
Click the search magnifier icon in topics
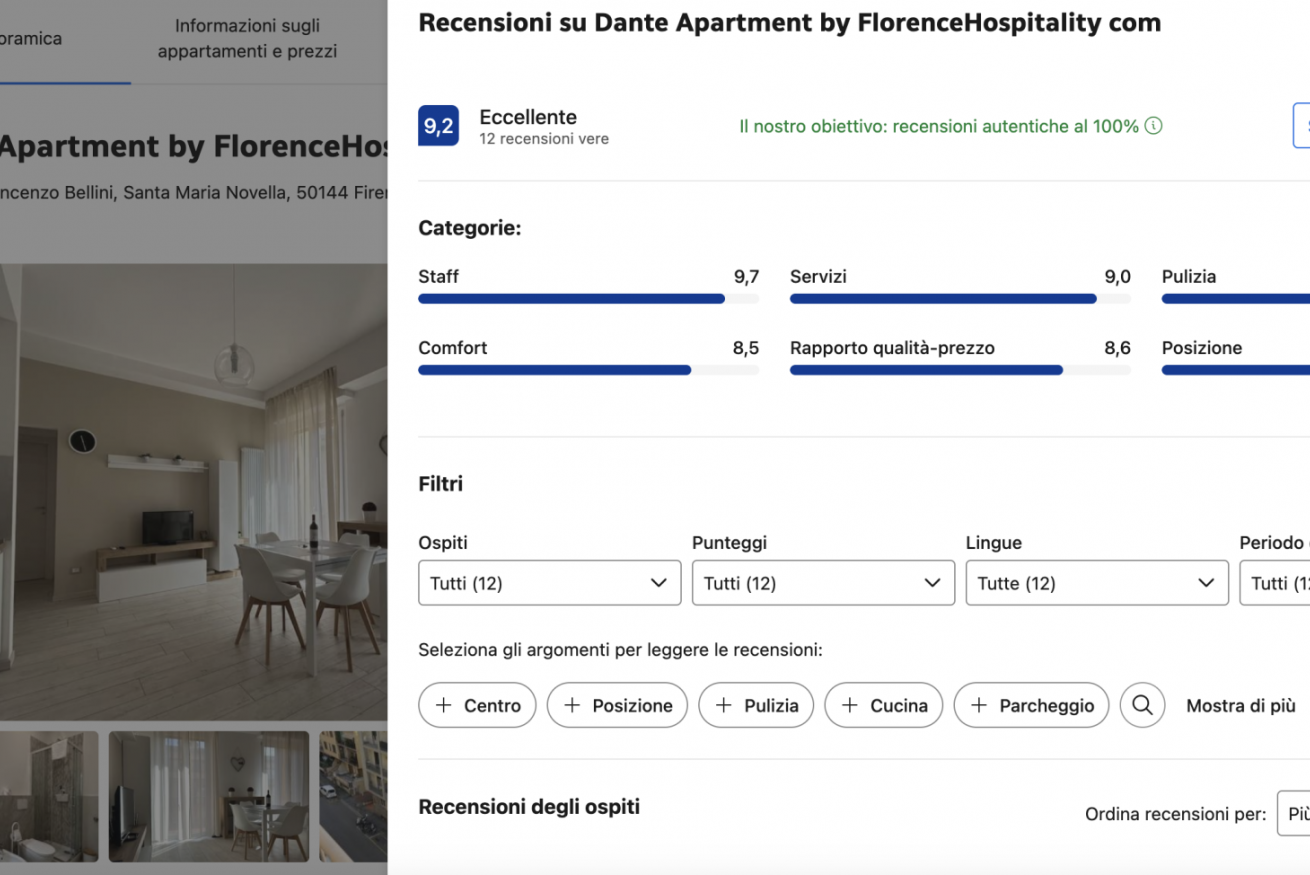[1142, 705]
